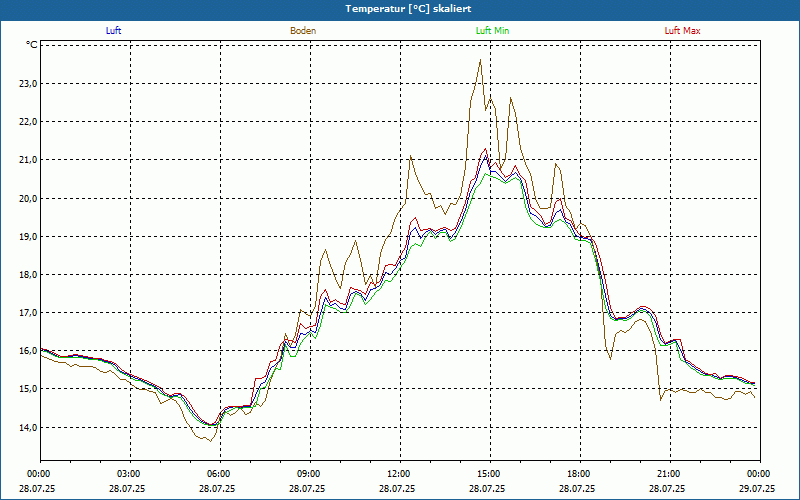The width and height of the screenshot is (800, 500).
Task: Click the 19,0 y-axis value
Action: click(28, 237)
